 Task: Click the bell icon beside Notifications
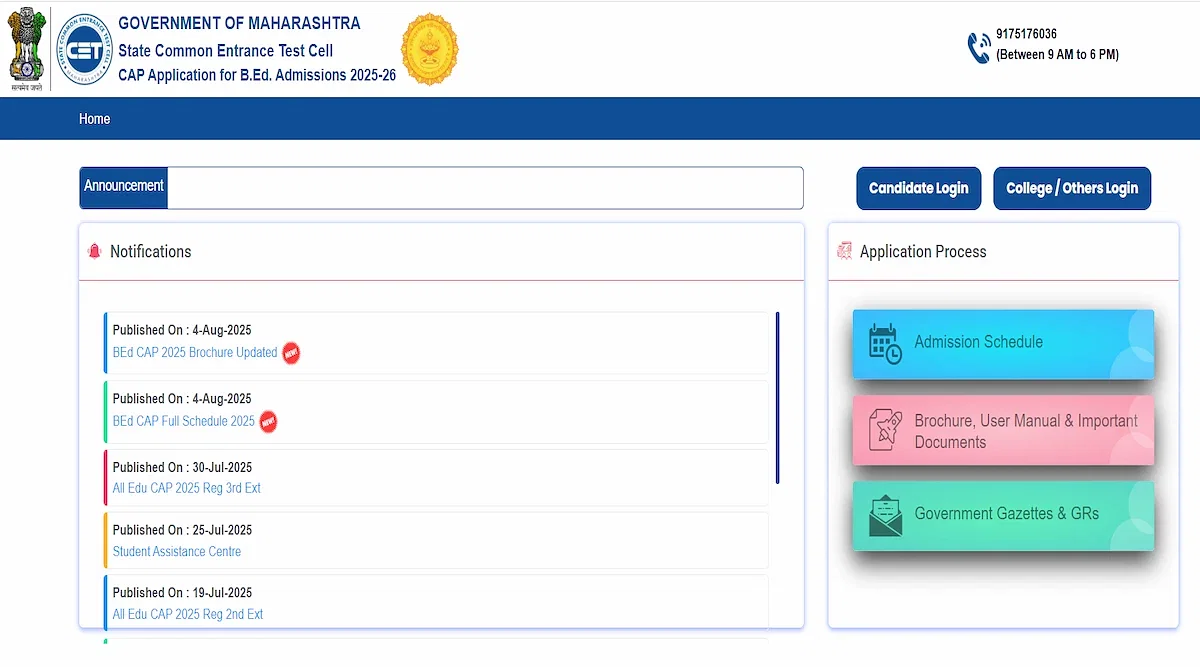tap(95, 251)
